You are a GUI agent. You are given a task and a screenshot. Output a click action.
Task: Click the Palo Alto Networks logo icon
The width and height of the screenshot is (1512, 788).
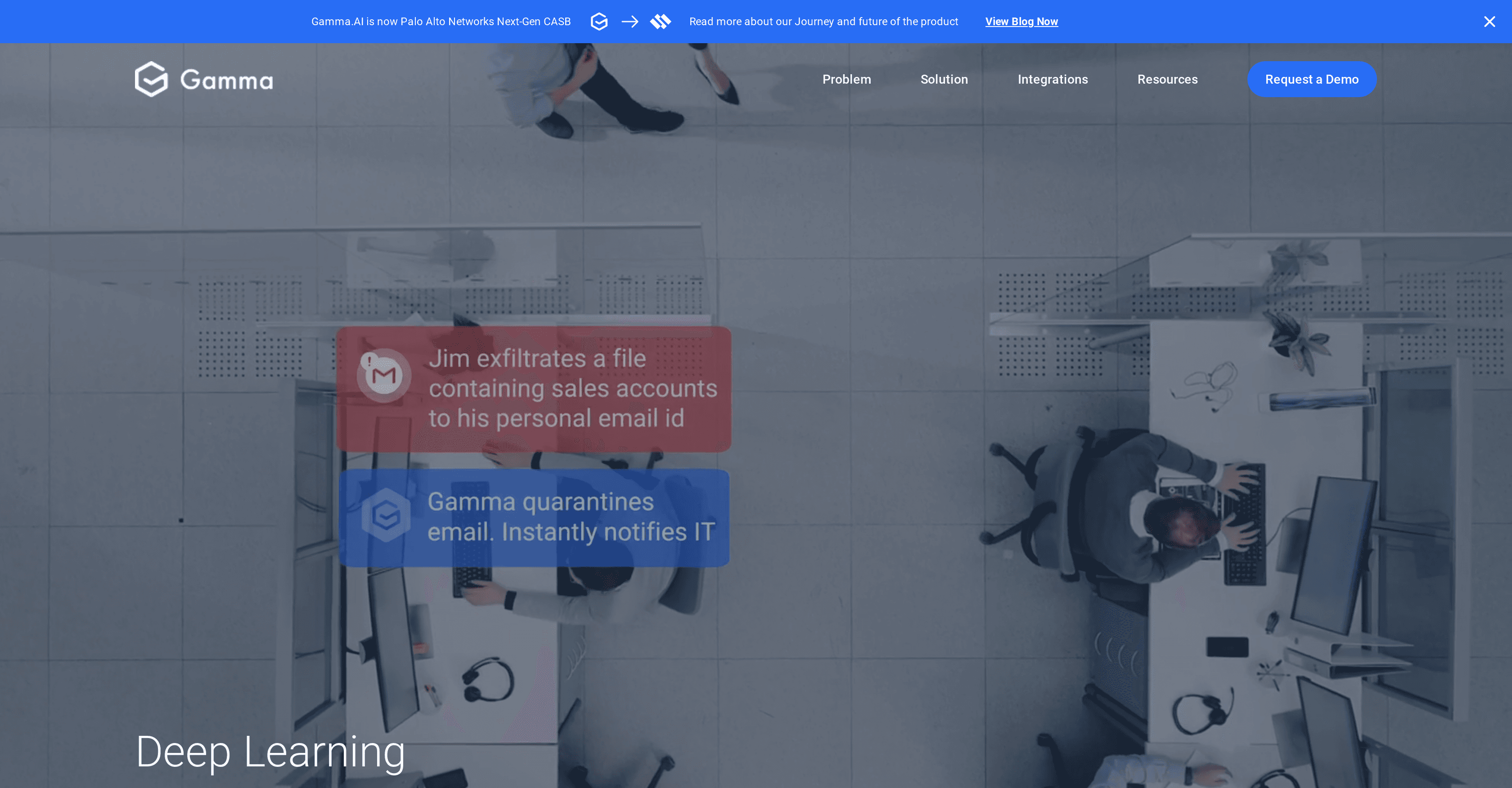click(x=660, y=22)
